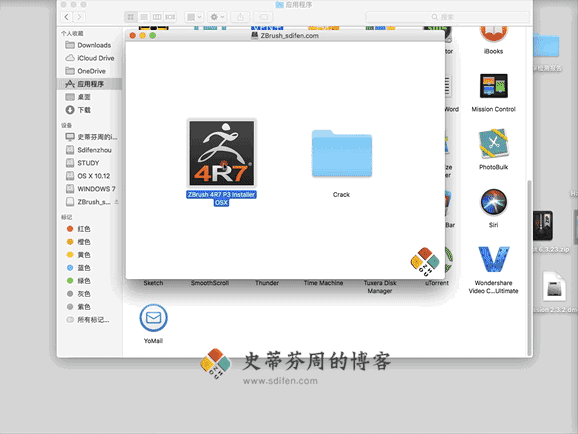Click the Share button in Finder toolbar

pyautogui.click(x=240, y=17)
